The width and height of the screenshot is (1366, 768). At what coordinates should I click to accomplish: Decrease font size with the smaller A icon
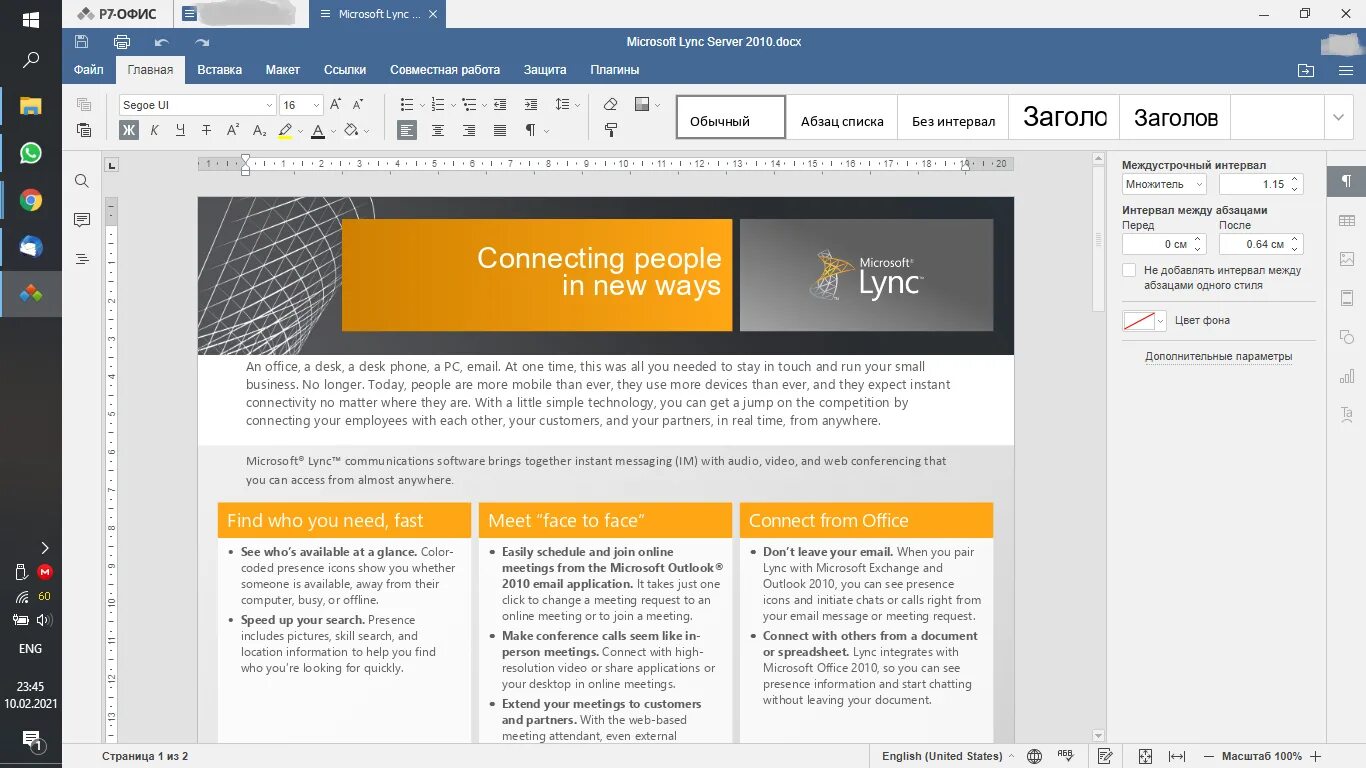point(359,104)
